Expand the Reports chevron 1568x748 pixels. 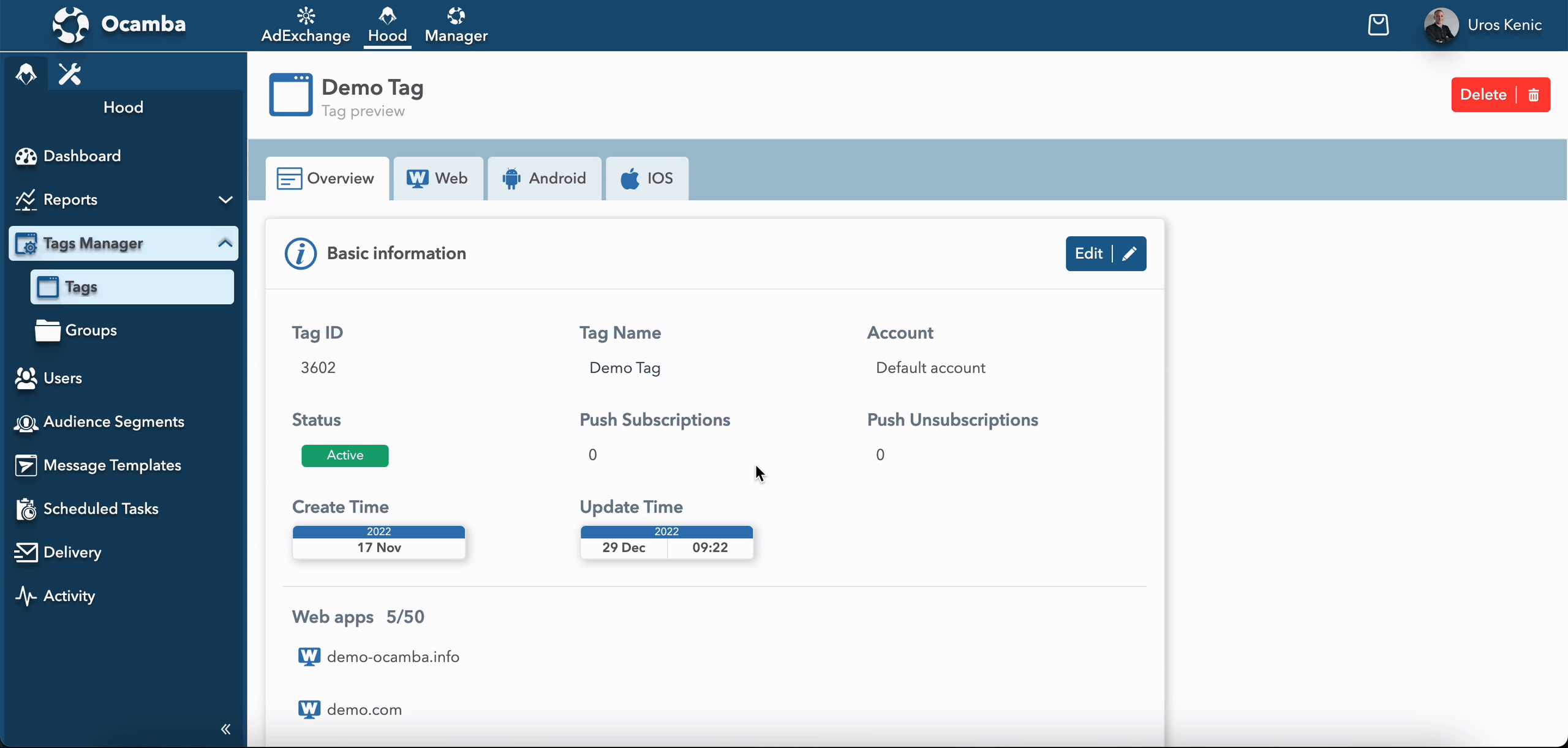tap(225, 200)
